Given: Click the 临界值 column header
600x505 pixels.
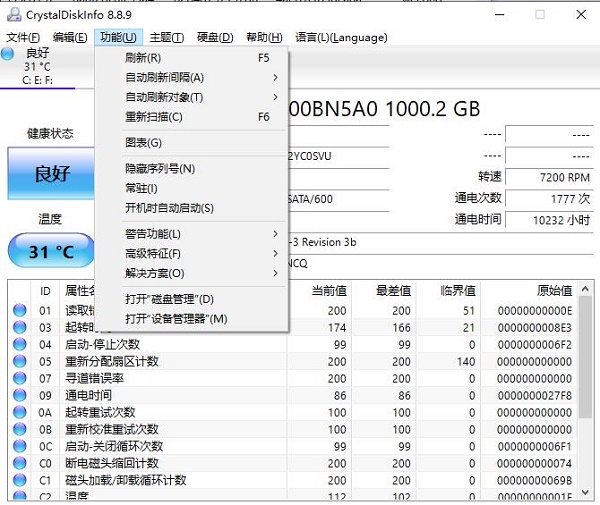Looking at the screenshot, I should pyautogui.click(x=448, y=291).
